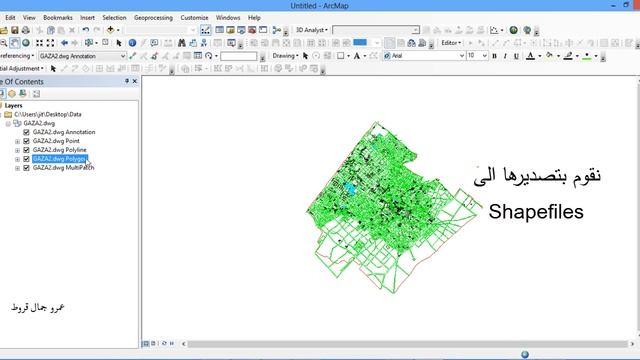Open the map scale dropdown
Screen dimensions: 640x360
pos(193,30)
